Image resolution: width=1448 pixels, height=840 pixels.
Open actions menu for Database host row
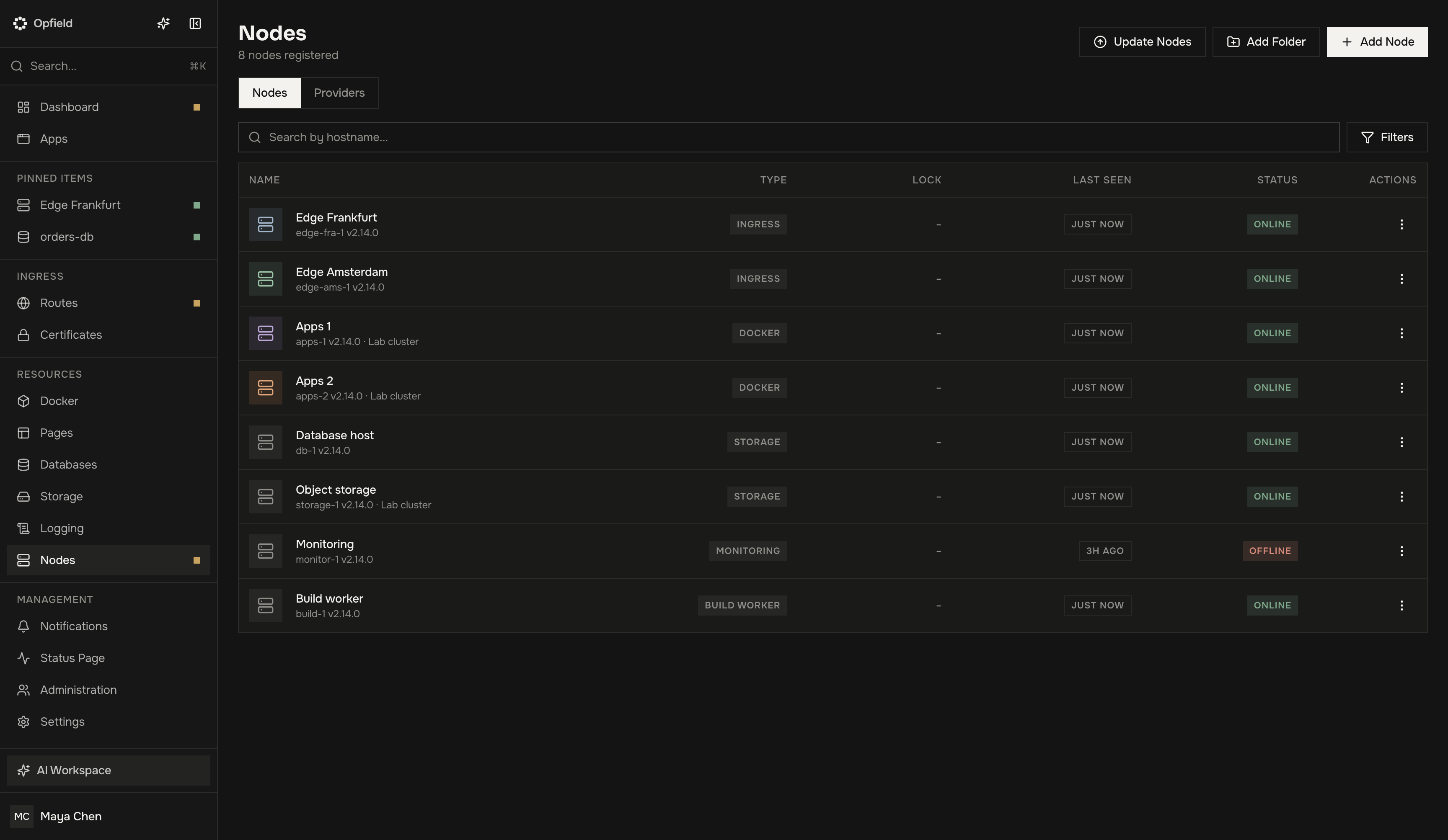click(1401, 442)
